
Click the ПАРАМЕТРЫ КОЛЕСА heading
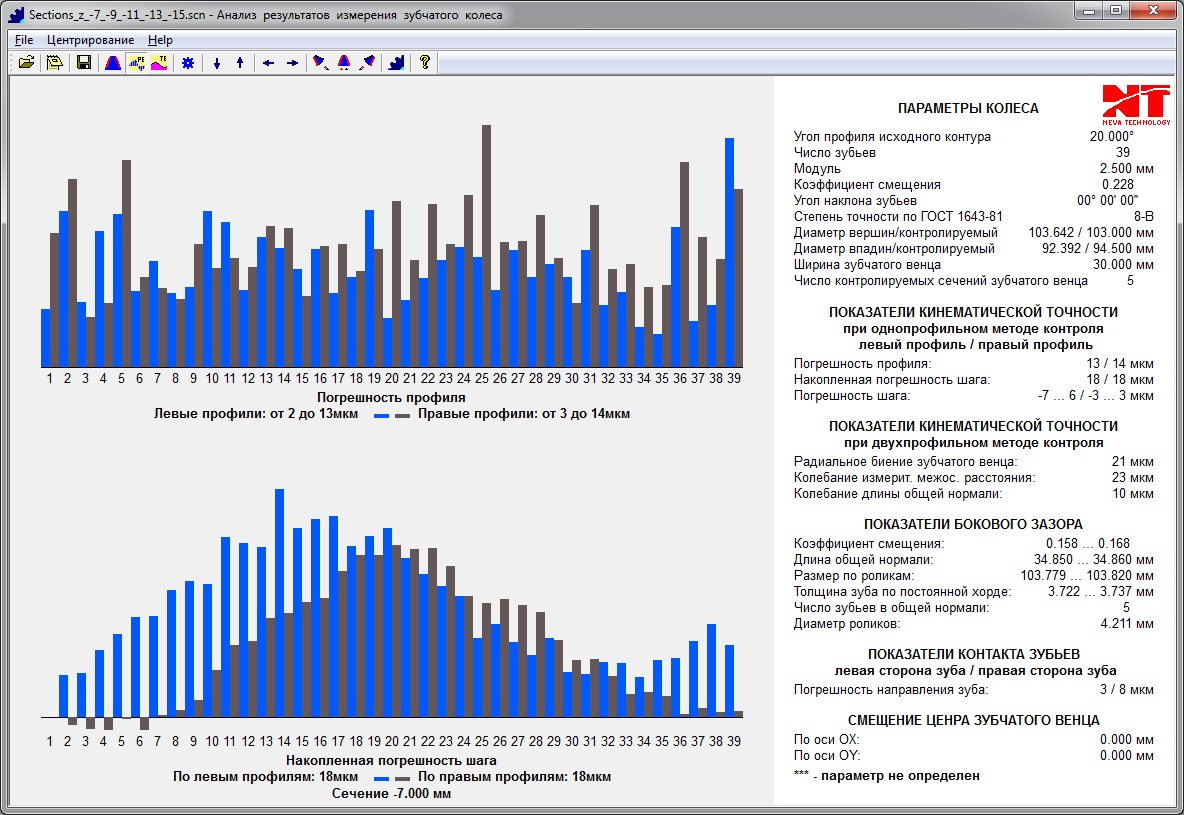968,108
